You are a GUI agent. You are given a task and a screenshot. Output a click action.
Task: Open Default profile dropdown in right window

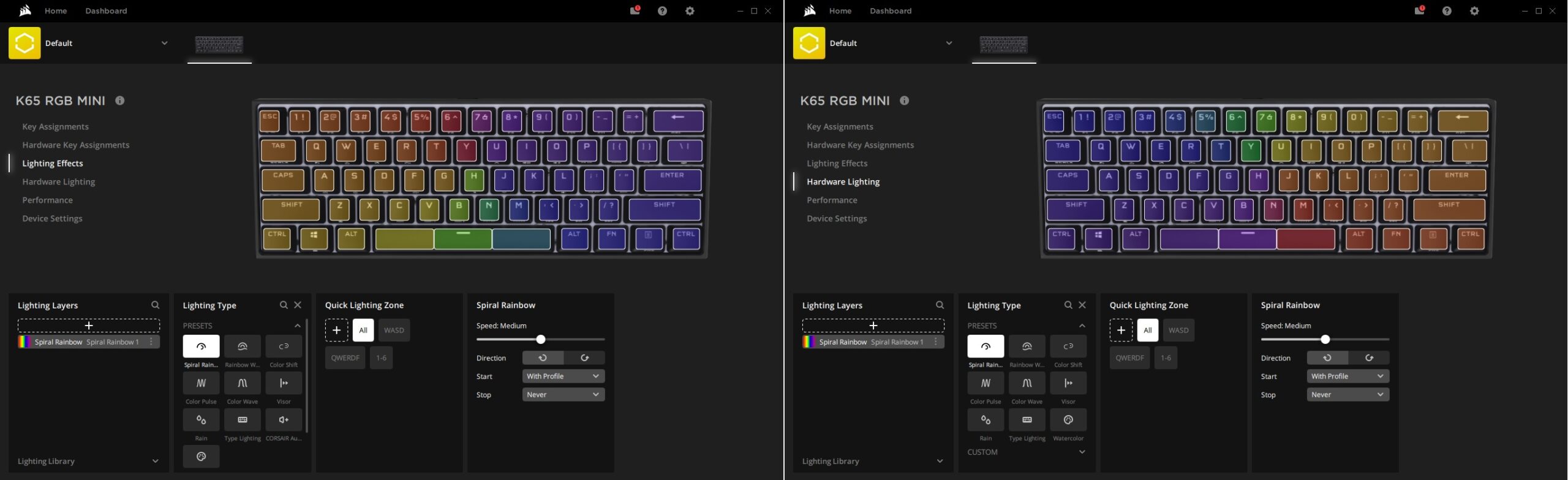coord(949,43)
